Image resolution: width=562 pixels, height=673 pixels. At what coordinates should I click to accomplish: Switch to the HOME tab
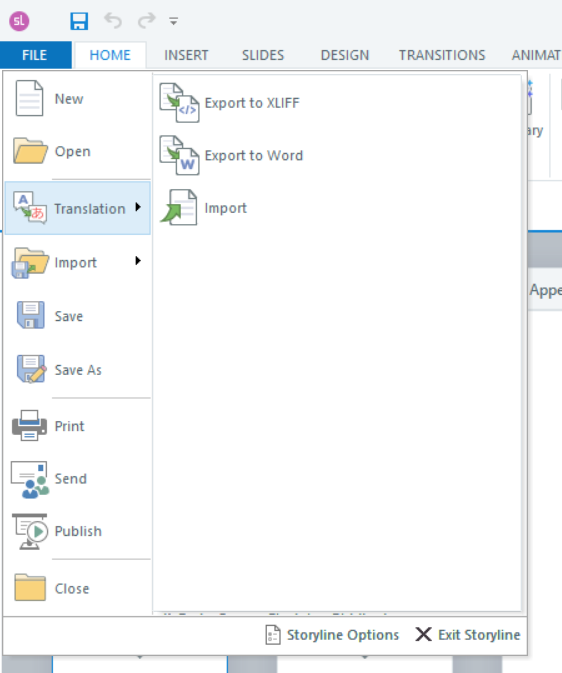(110, 55)
